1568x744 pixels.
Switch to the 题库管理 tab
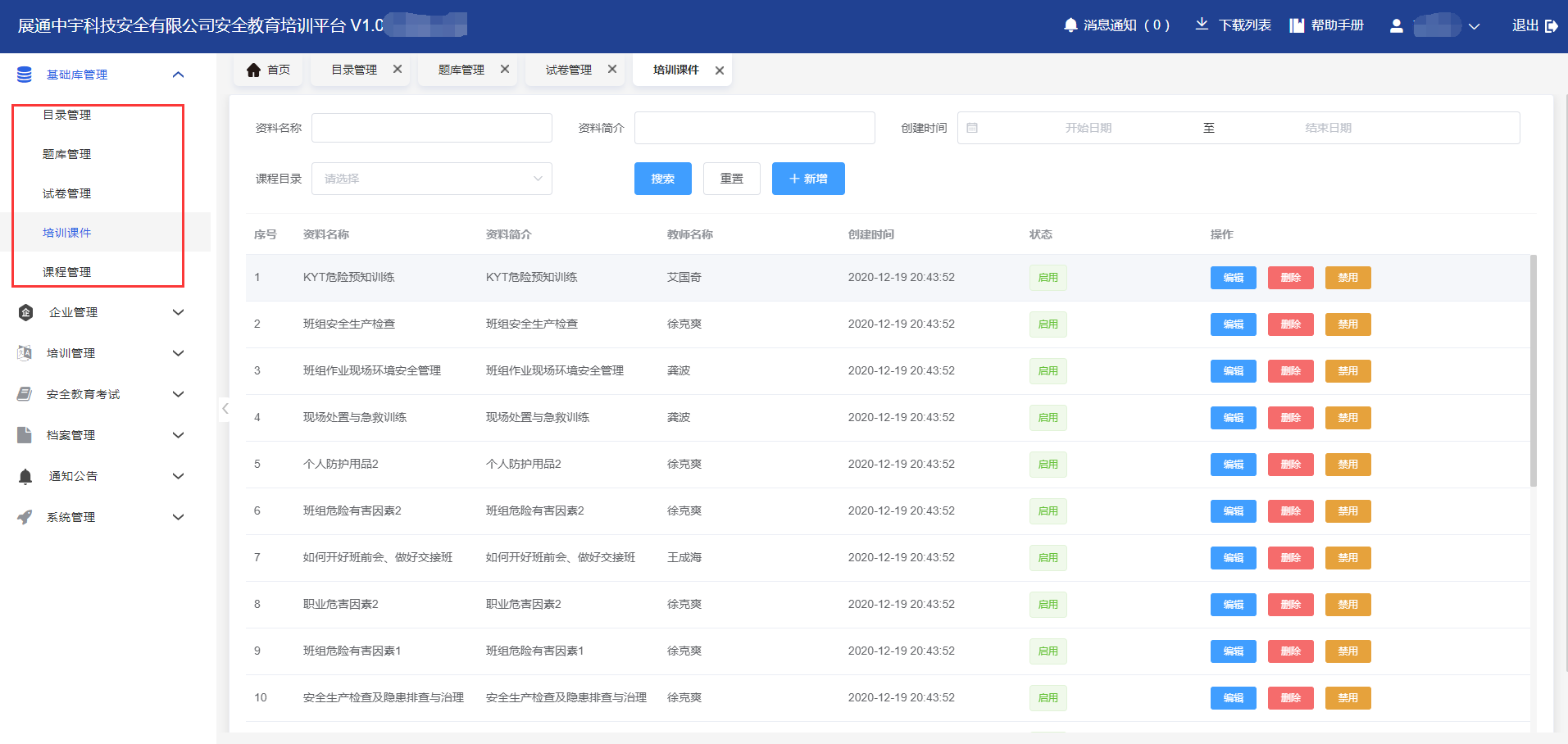tap(461, 70)
